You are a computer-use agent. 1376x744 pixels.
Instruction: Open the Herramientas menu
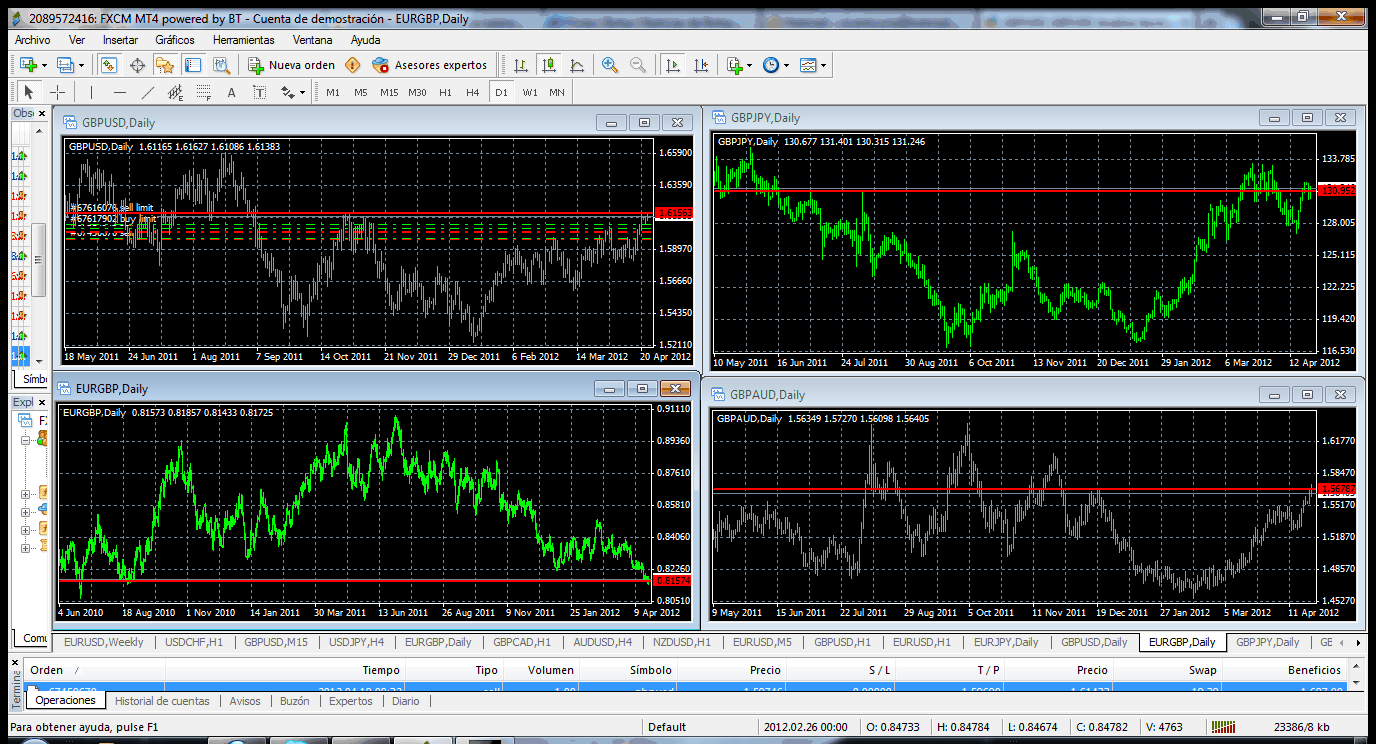tap(243, 40)
